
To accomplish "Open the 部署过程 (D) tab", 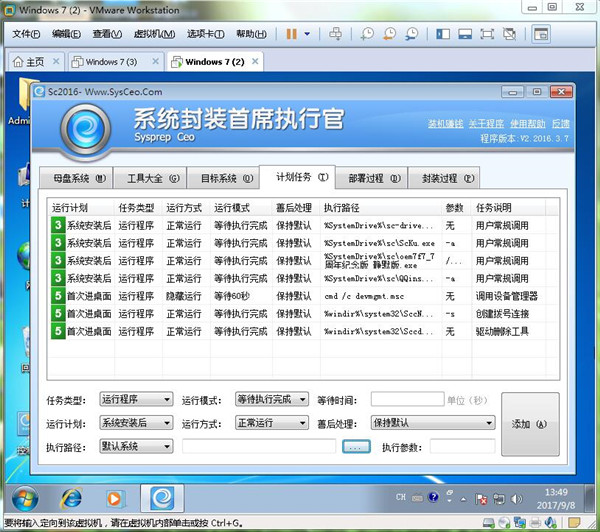I will [371, 178].
